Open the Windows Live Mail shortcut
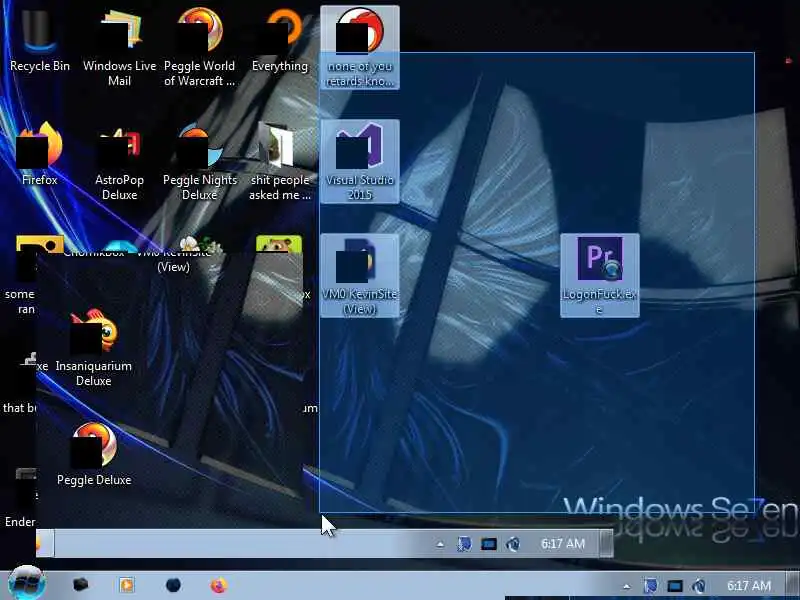This screenshot has height=600, width=800. click(x=119, y=48)
